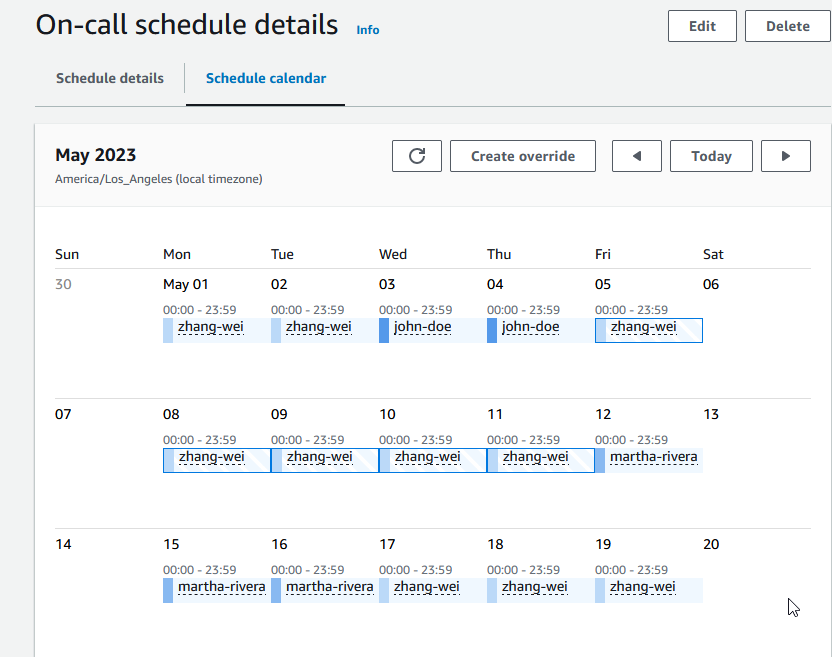
Task: Open martha-rivera's shift on May 15
Action: click(x=221, y=587)
